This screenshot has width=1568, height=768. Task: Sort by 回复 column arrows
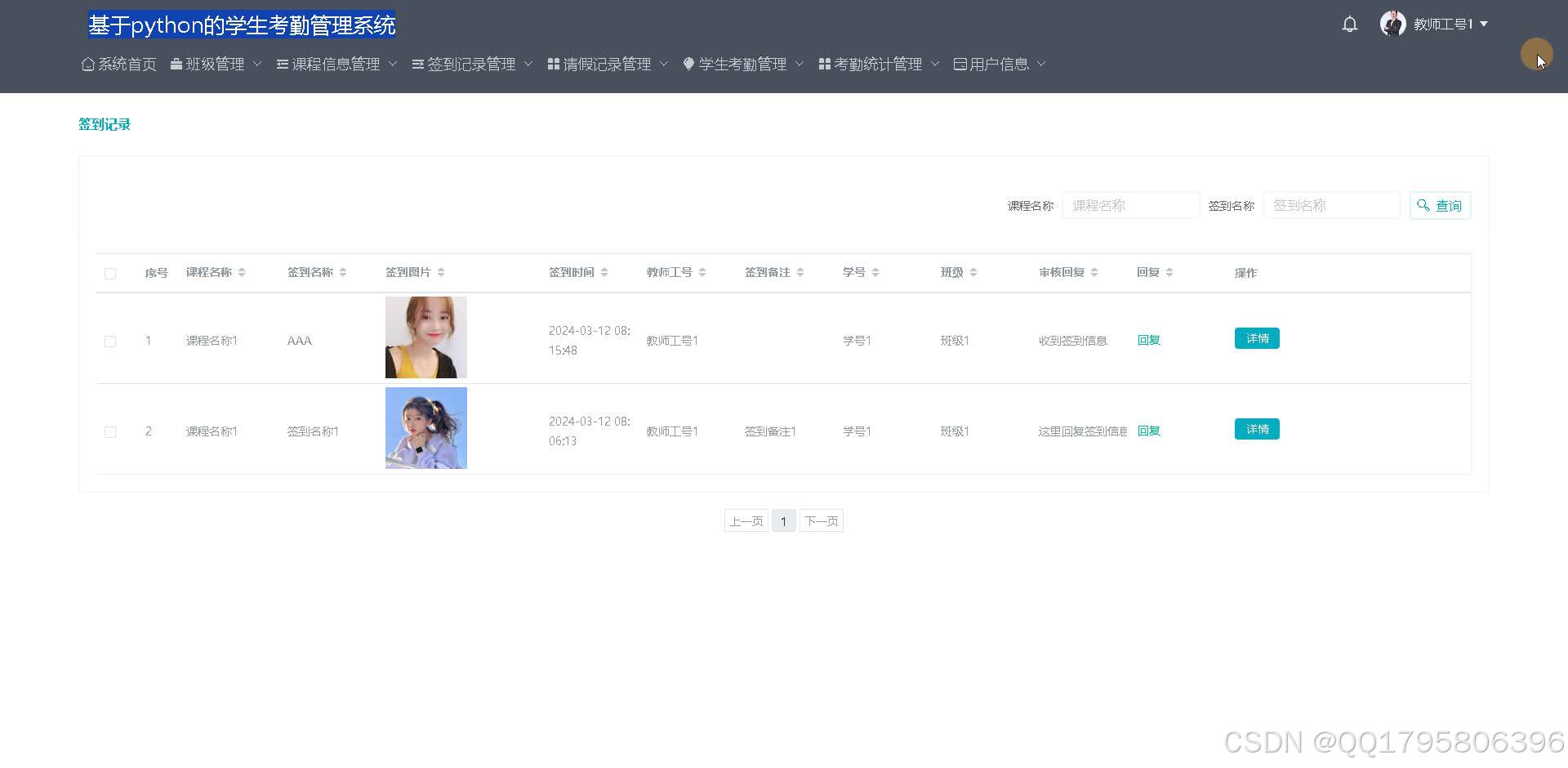point(1169,273)
